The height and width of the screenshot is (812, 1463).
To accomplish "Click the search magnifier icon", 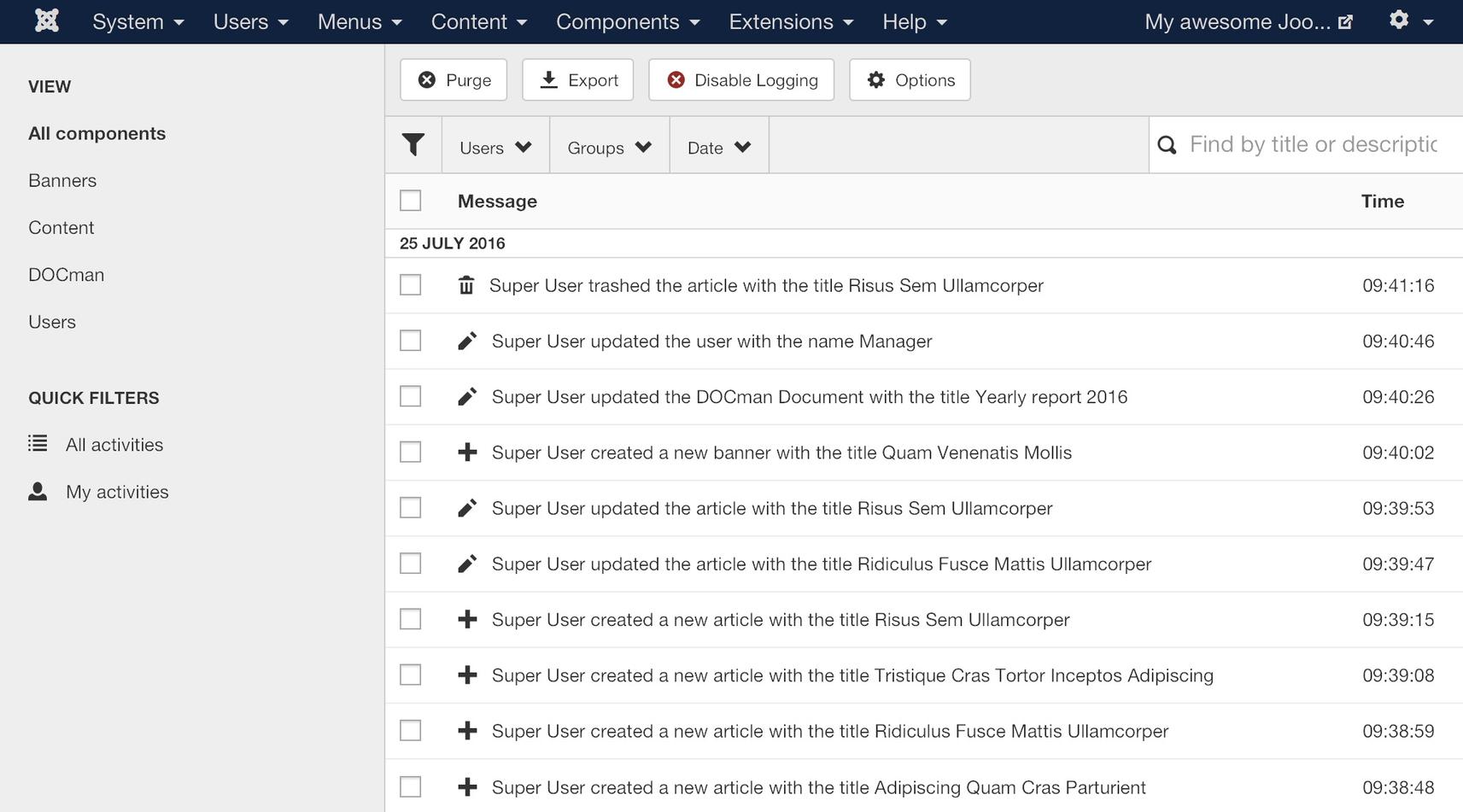I will (1167, 145).
